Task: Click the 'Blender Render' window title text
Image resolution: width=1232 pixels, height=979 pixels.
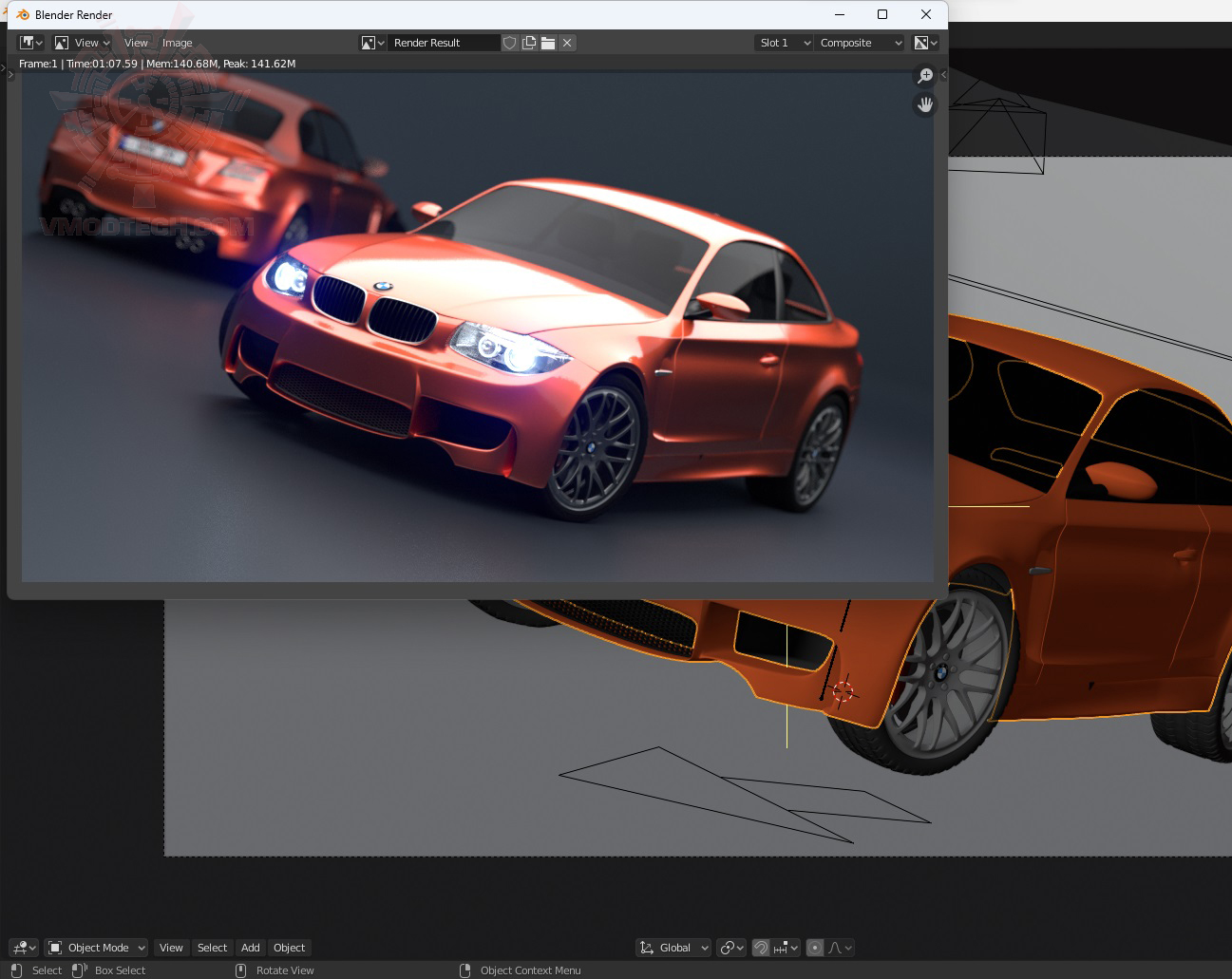Action: [x=73, y=15]
